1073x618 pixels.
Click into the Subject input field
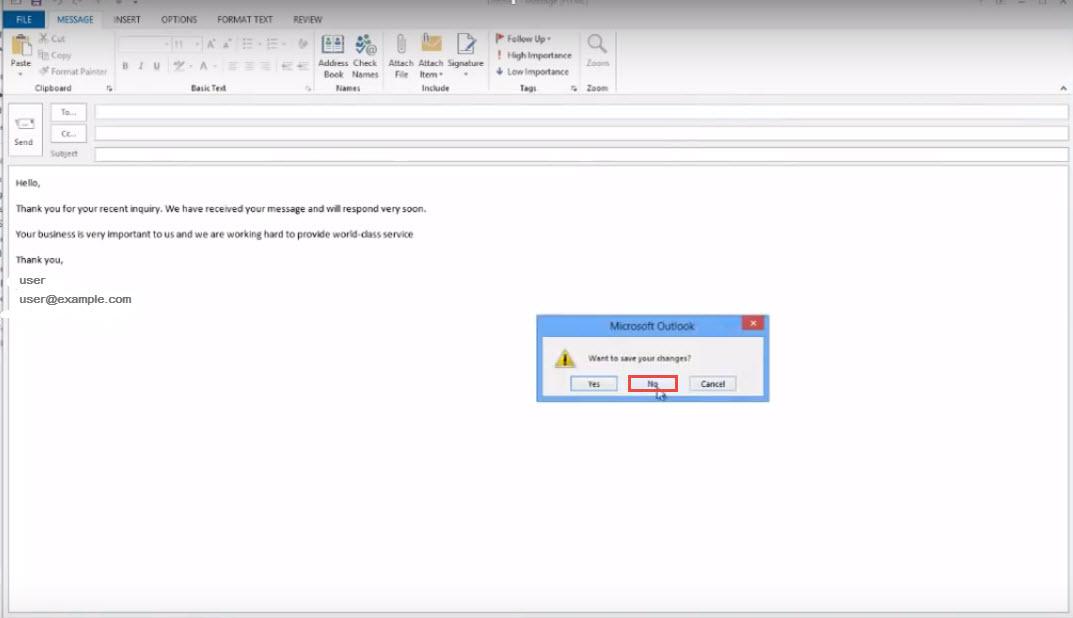[580, 154]
